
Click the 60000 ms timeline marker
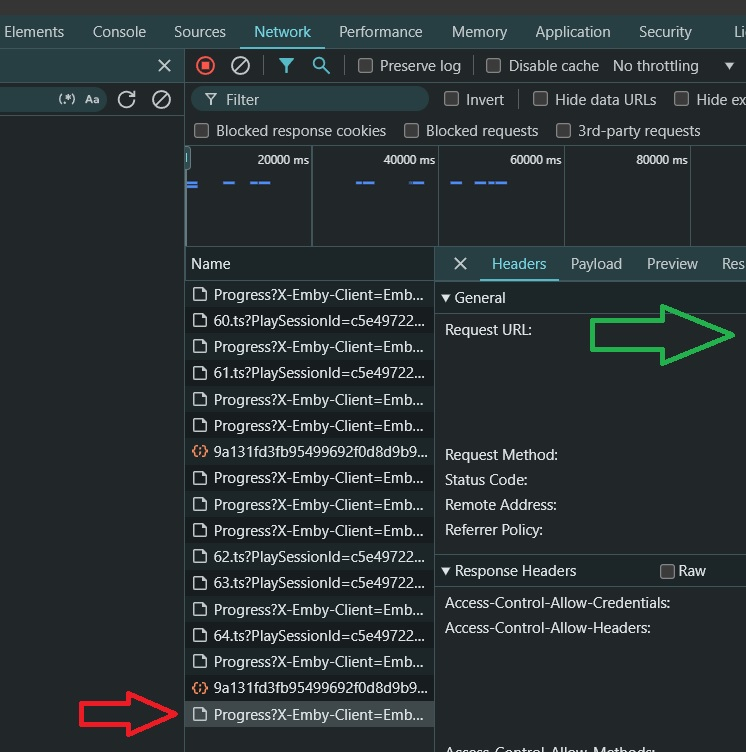coord(535,160)
